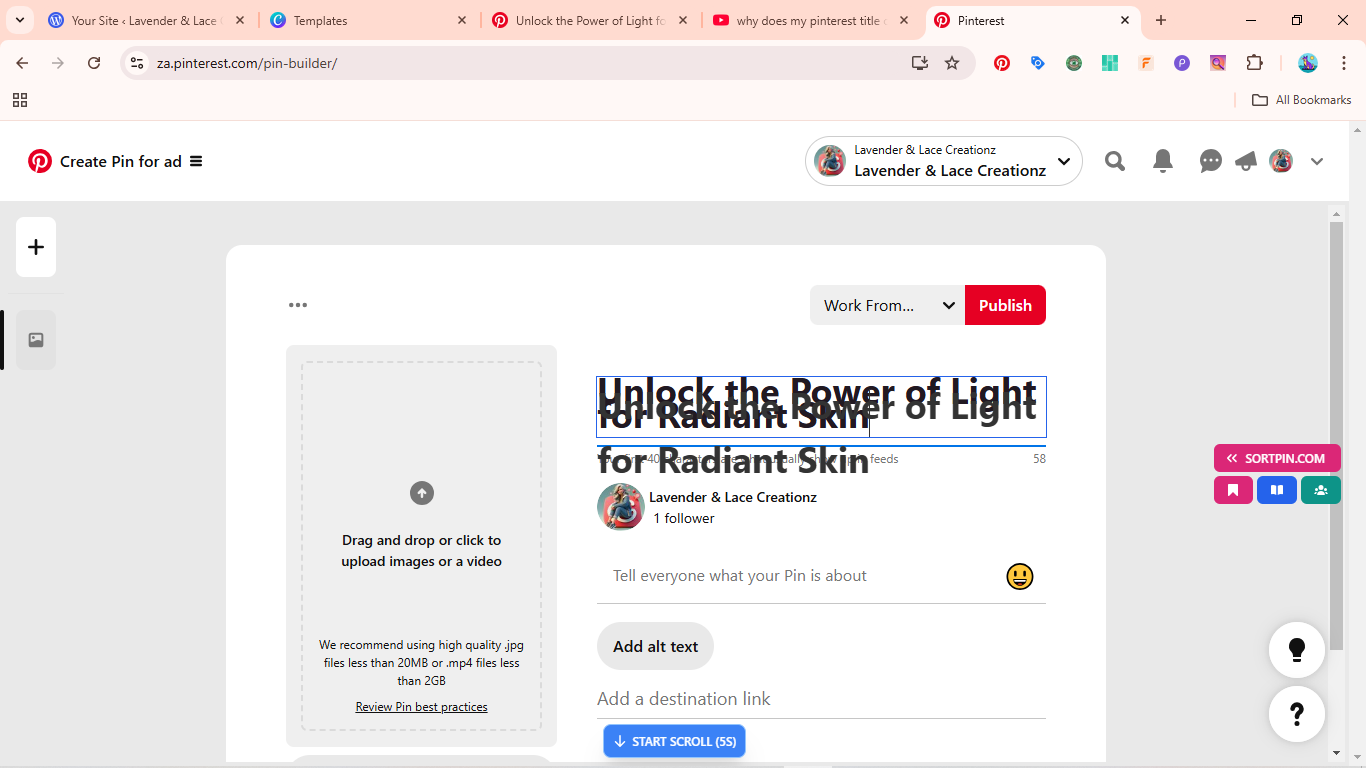Open the Chrome three-dot menu

[1344, 63]
